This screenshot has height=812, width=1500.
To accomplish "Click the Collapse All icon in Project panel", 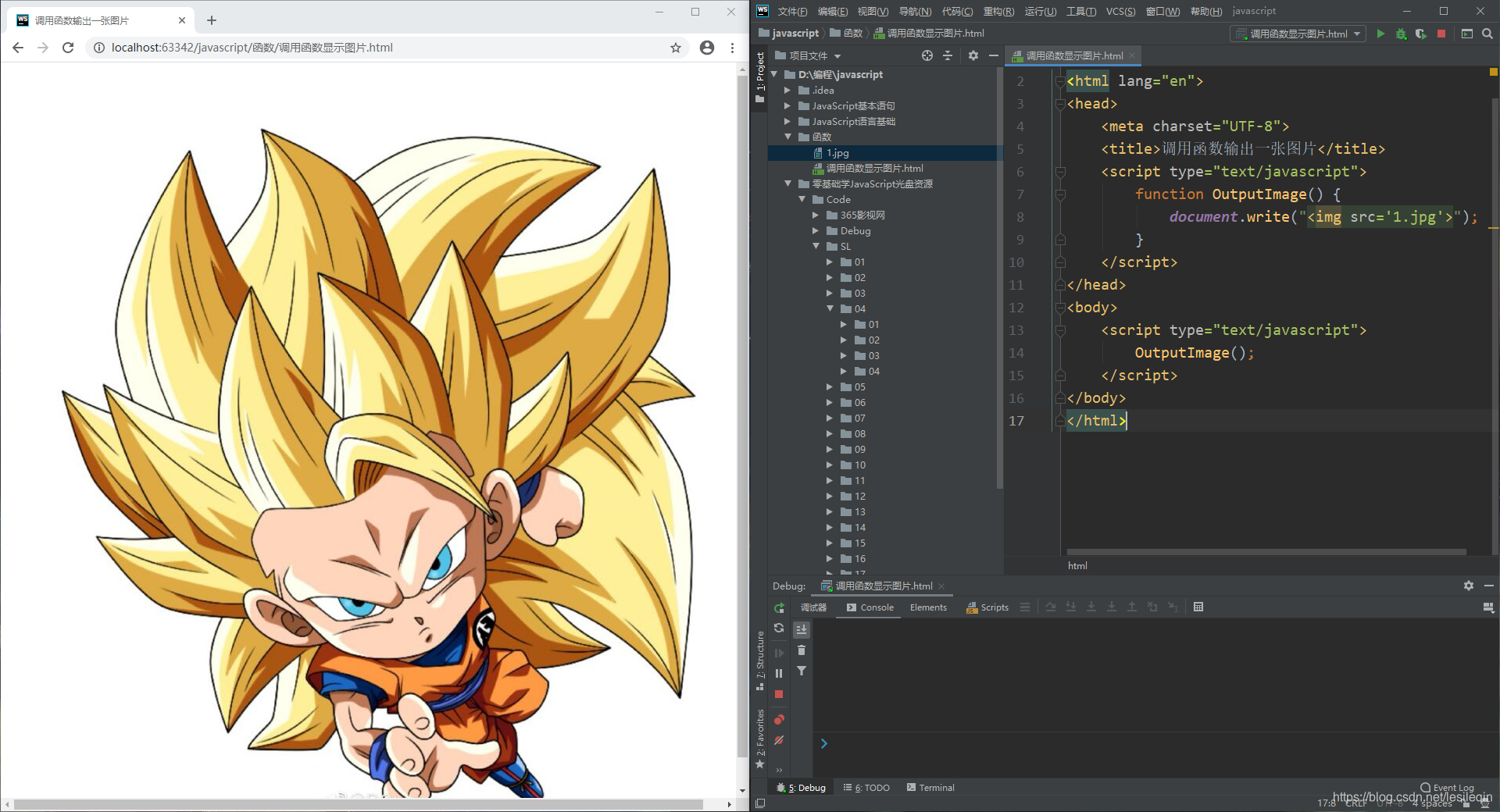I will (948, 55).
